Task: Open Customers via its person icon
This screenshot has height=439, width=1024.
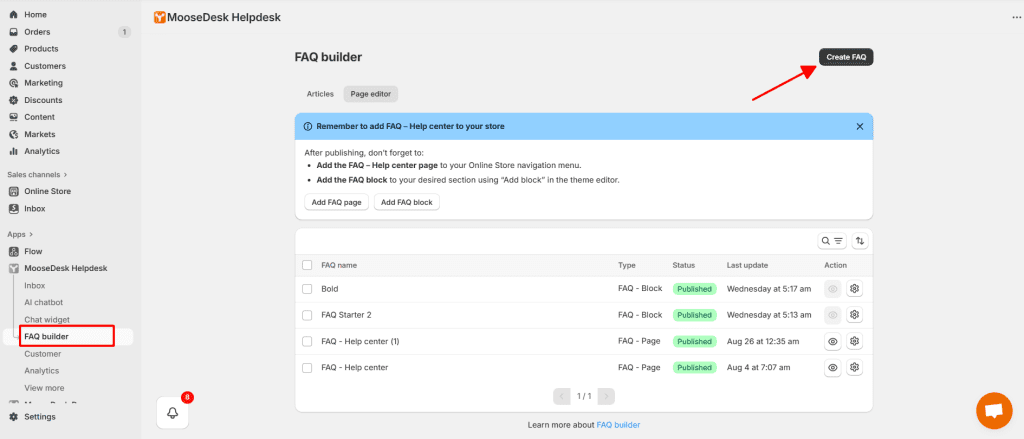Action: point(13,66)
